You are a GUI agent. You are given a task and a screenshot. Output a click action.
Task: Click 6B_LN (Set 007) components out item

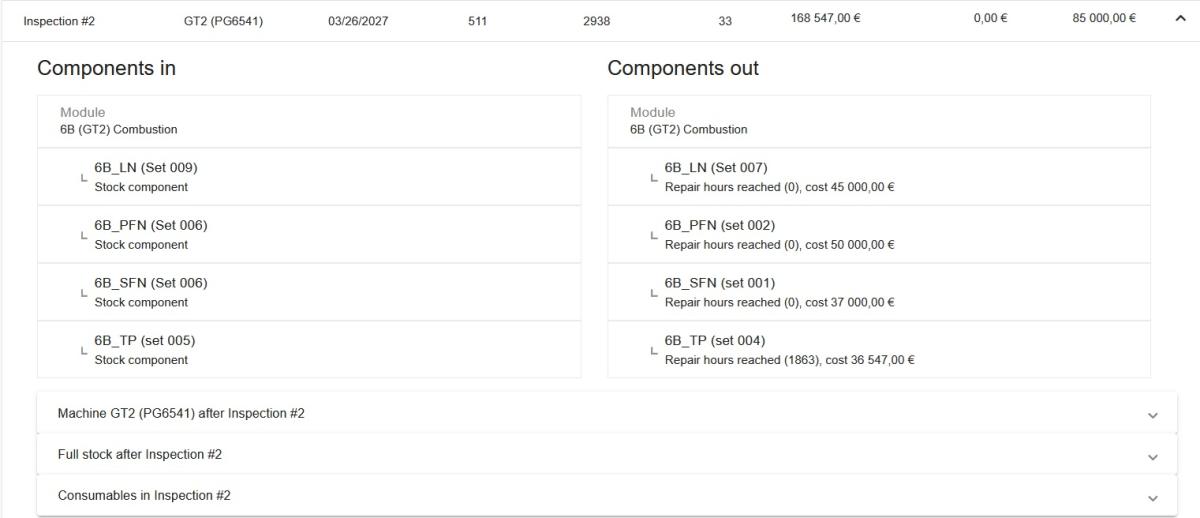(716, 177)
